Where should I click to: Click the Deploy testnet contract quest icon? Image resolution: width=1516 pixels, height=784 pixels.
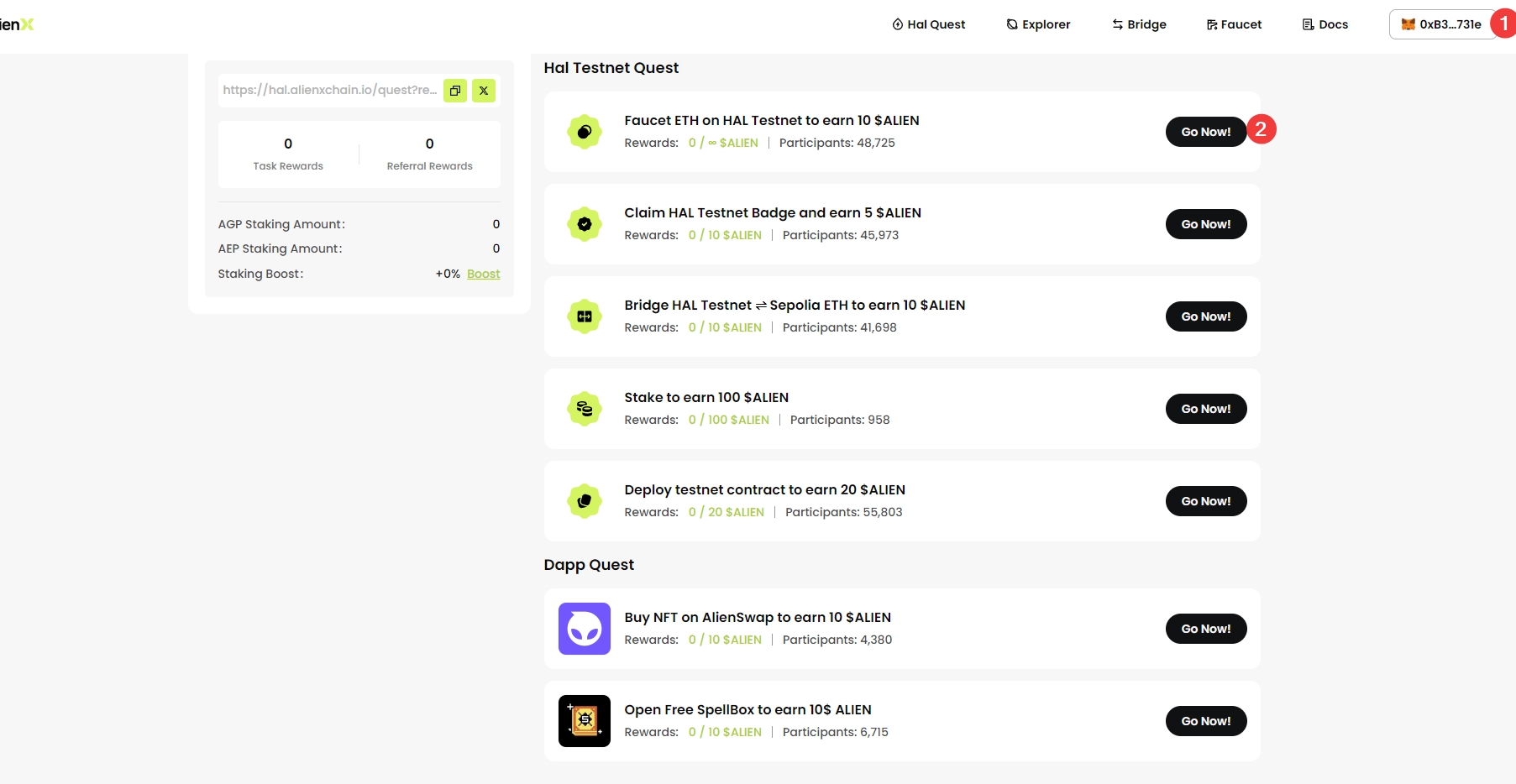tap(585, 501)
